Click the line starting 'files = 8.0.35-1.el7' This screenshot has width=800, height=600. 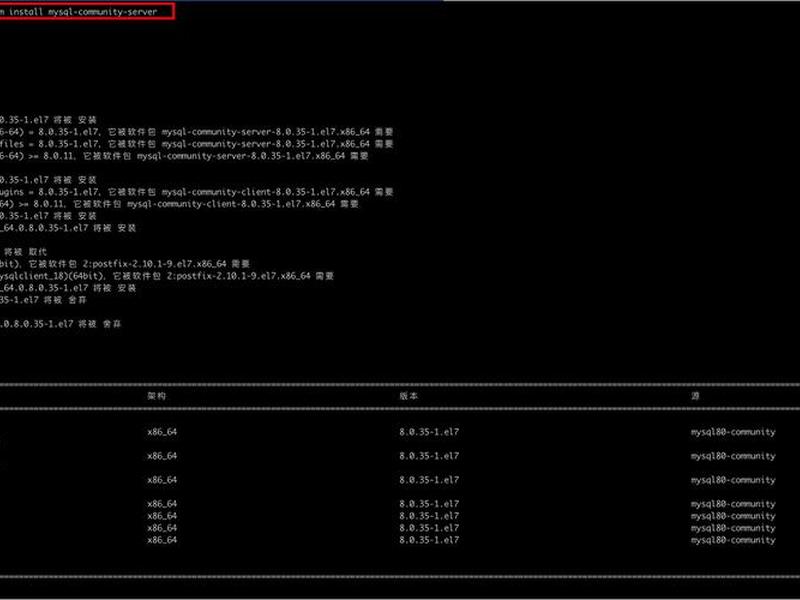(196, 144)
